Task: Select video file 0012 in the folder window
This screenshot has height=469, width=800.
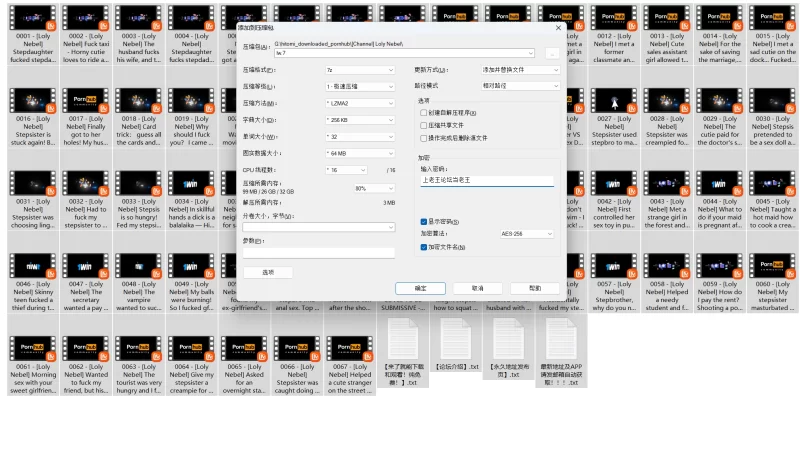Action: [614, 34]
